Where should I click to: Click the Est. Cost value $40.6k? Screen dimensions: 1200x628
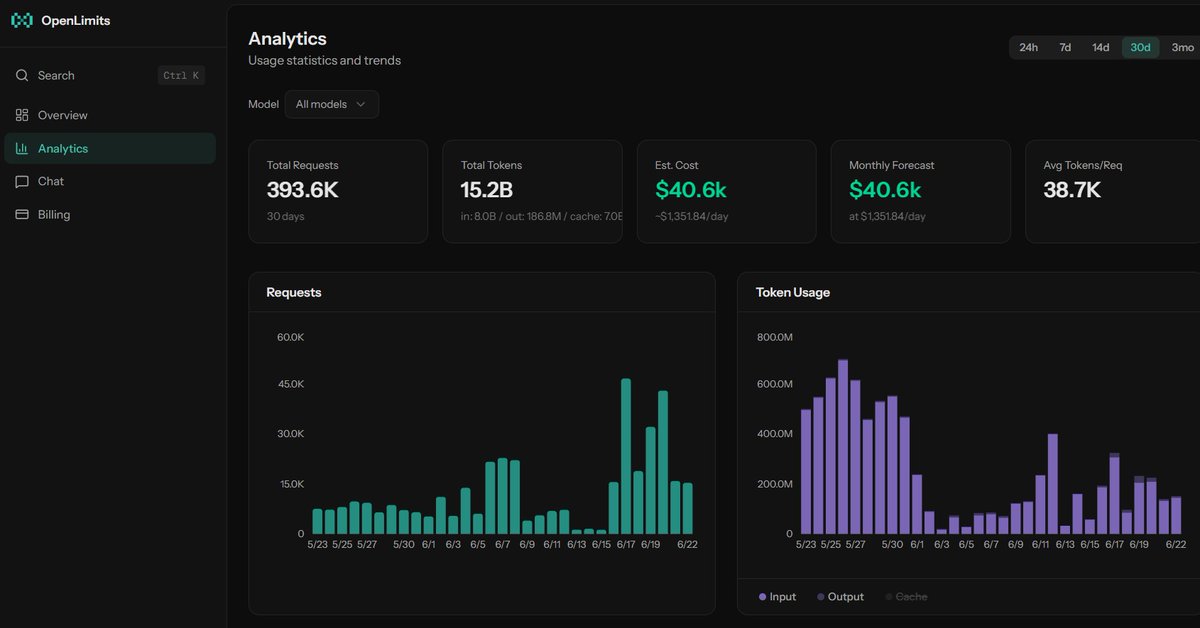tap(691, 189)
